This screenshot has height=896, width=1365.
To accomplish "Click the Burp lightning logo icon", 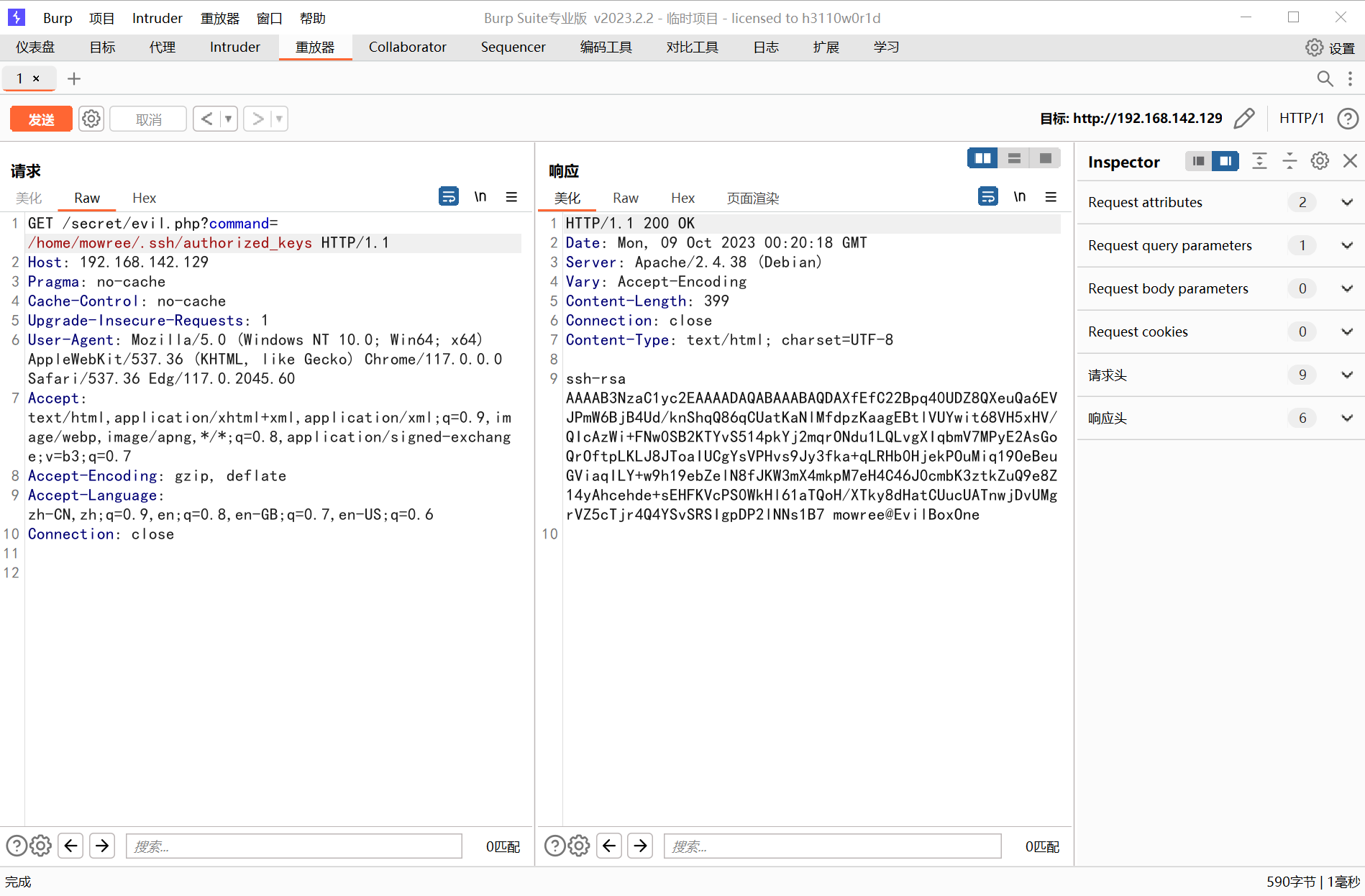I will 16,17.
